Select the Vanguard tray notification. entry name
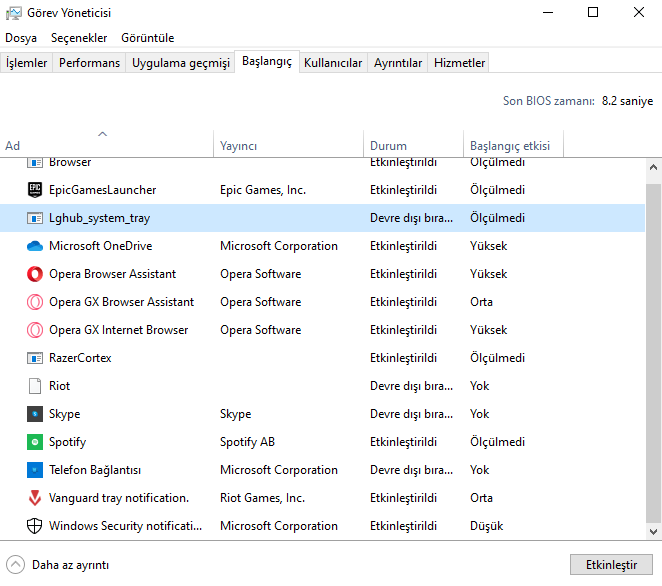The height and width of the screenshot is (586, 662). 119,498
